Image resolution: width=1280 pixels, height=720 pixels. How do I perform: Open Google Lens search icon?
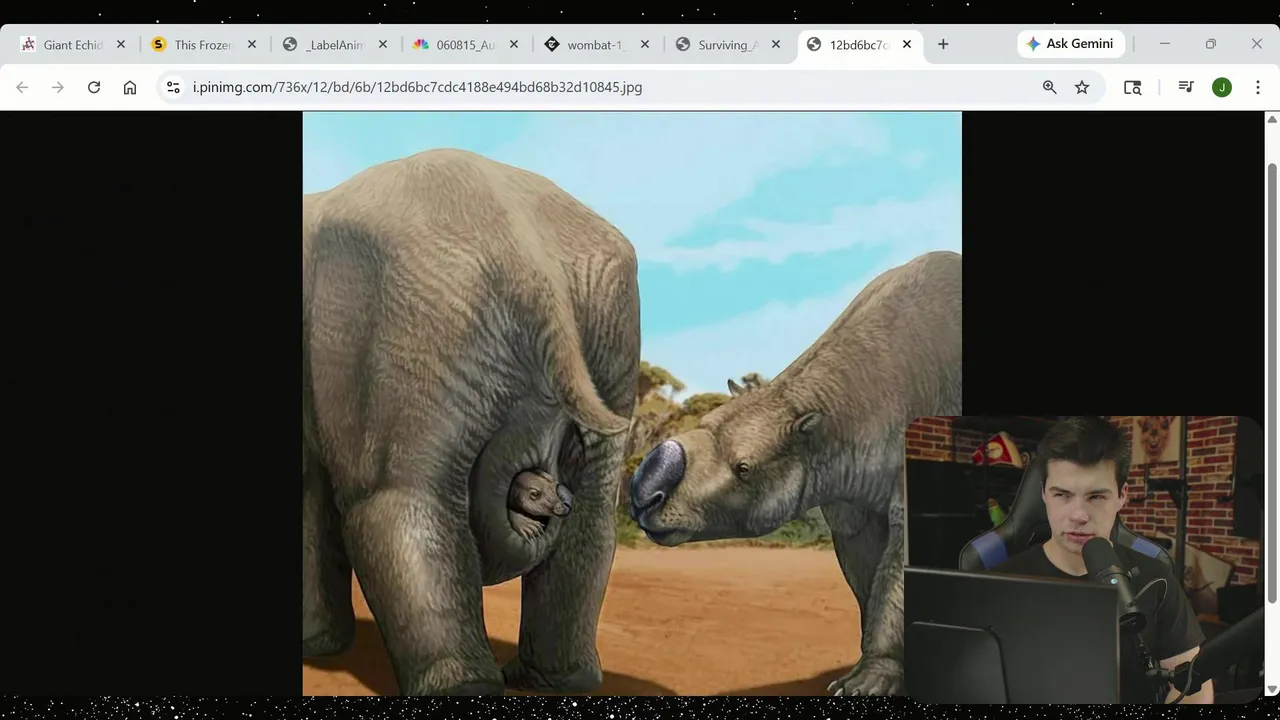pyautogui.click(x=1133, y=87)
